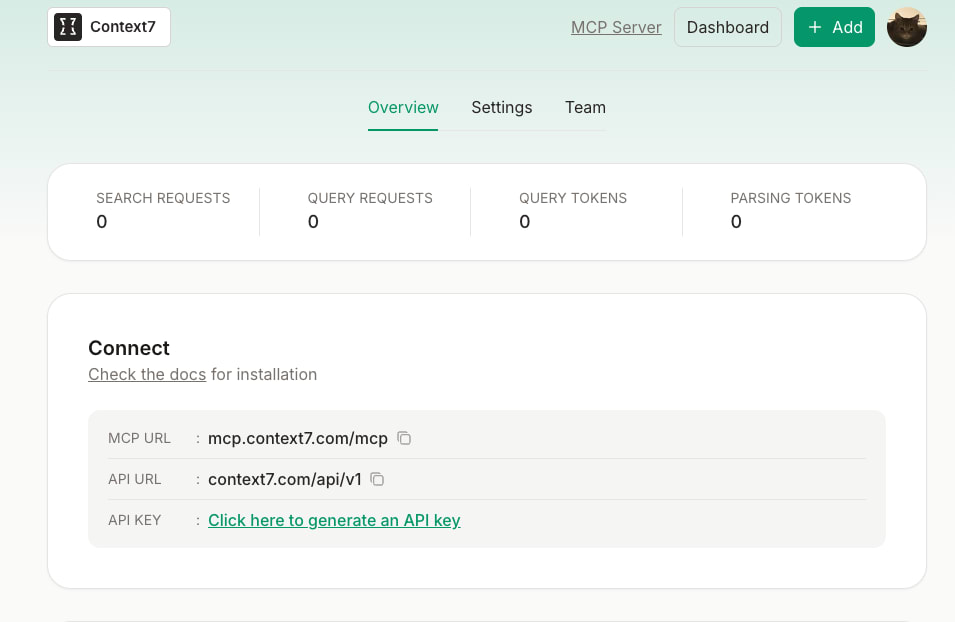Switch to the Team tab
The width and height of the screenshot is (955, 622).
pos(585,107)
